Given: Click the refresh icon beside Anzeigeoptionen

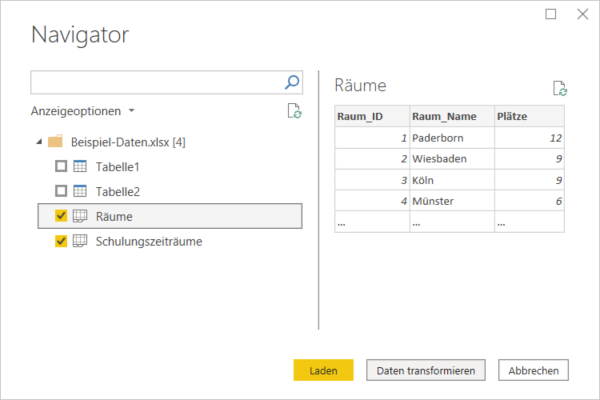Looking at the screenshot, I should pyautogui.click(x=294, y=111).
